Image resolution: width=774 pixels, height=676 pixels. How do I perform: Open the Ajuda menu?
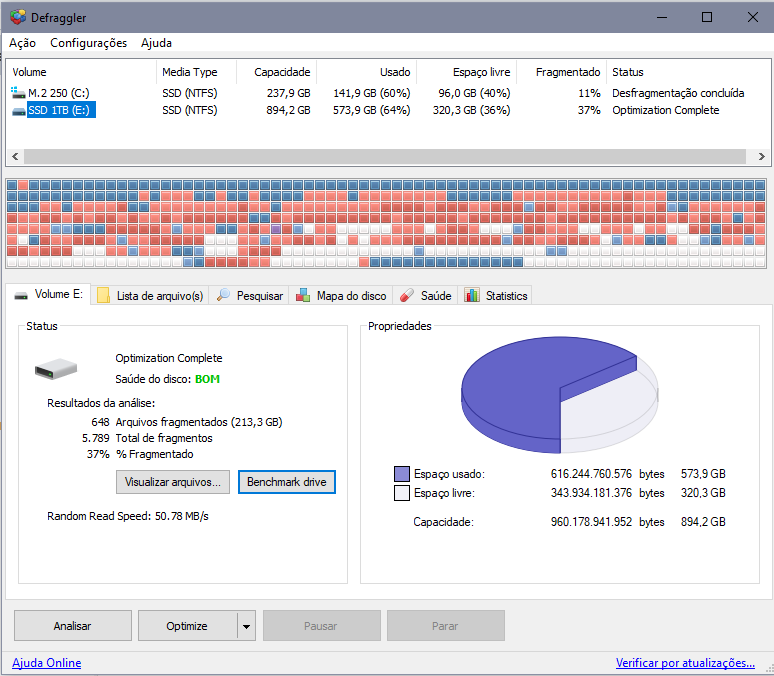[x=156, y=43]
